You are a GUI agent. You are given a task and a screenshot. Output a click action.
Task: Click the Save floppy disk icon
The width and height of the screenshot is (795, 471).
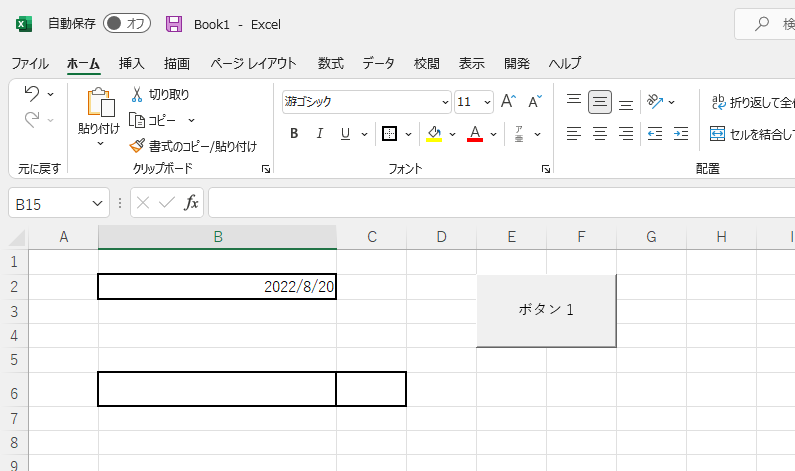[174, 24]
